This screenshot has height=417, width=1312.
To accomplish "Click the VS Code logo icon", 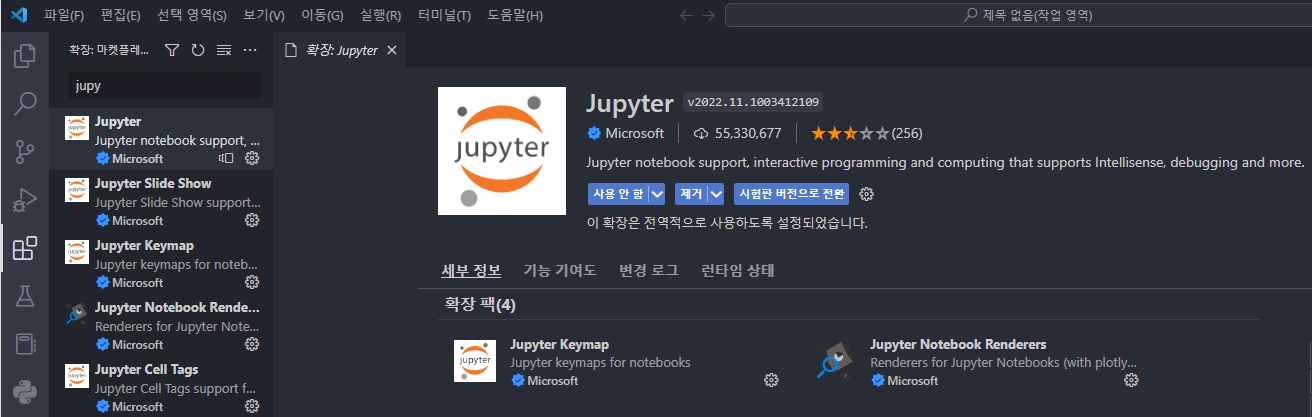I will point(18,15).
